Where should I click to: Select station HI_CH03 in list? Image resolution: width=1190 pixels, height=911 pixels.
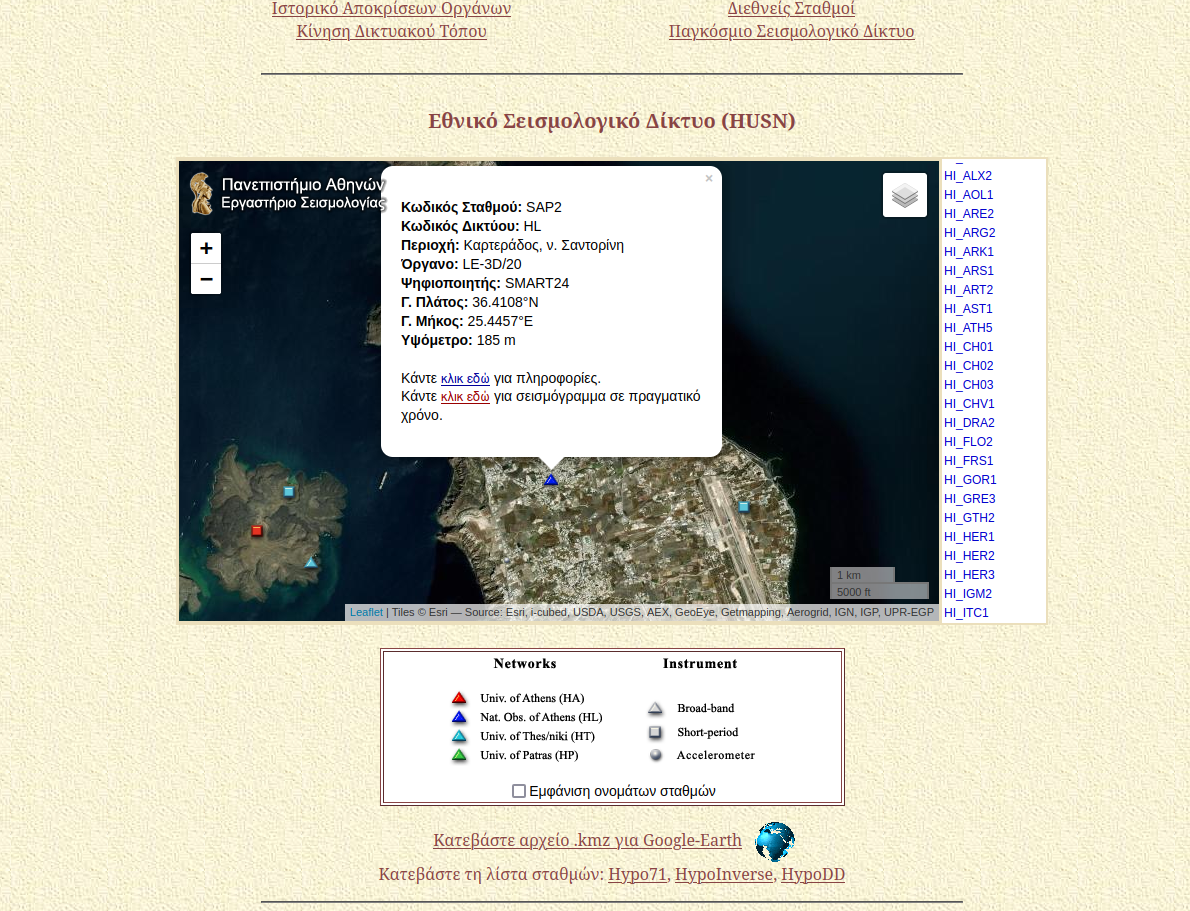pyautogui.click(x=968, y=384)
